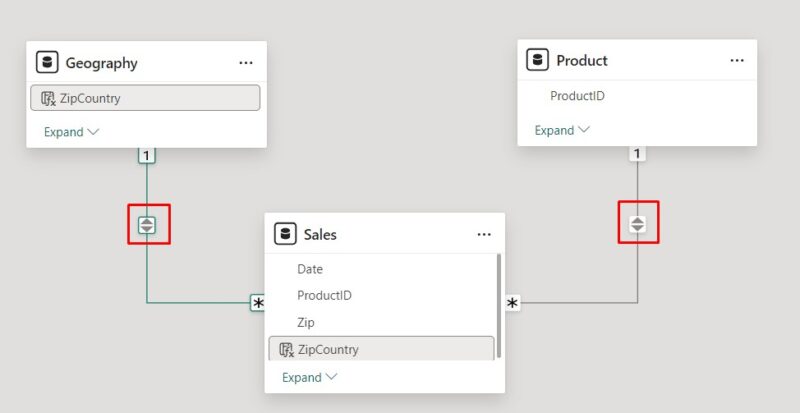Image resolution: width=800 pixels, height=413 pixels.
Task: Click the many (*) marker left of Sales
Action: (258, 303)
